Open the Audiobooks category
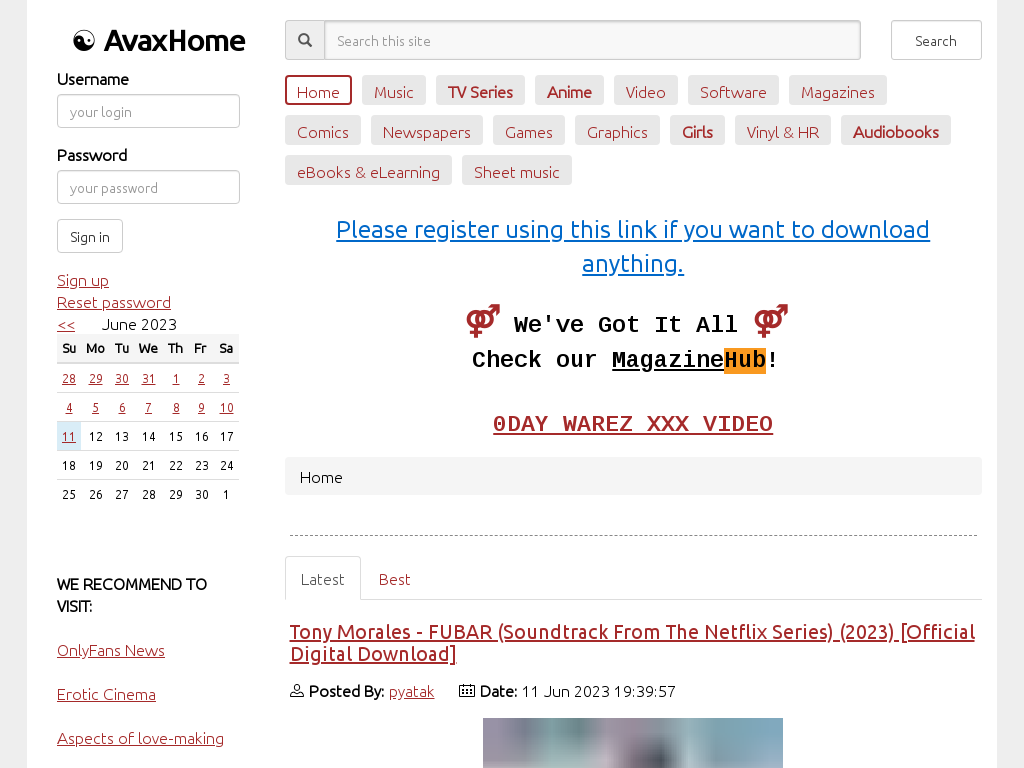 pos(896,131)
